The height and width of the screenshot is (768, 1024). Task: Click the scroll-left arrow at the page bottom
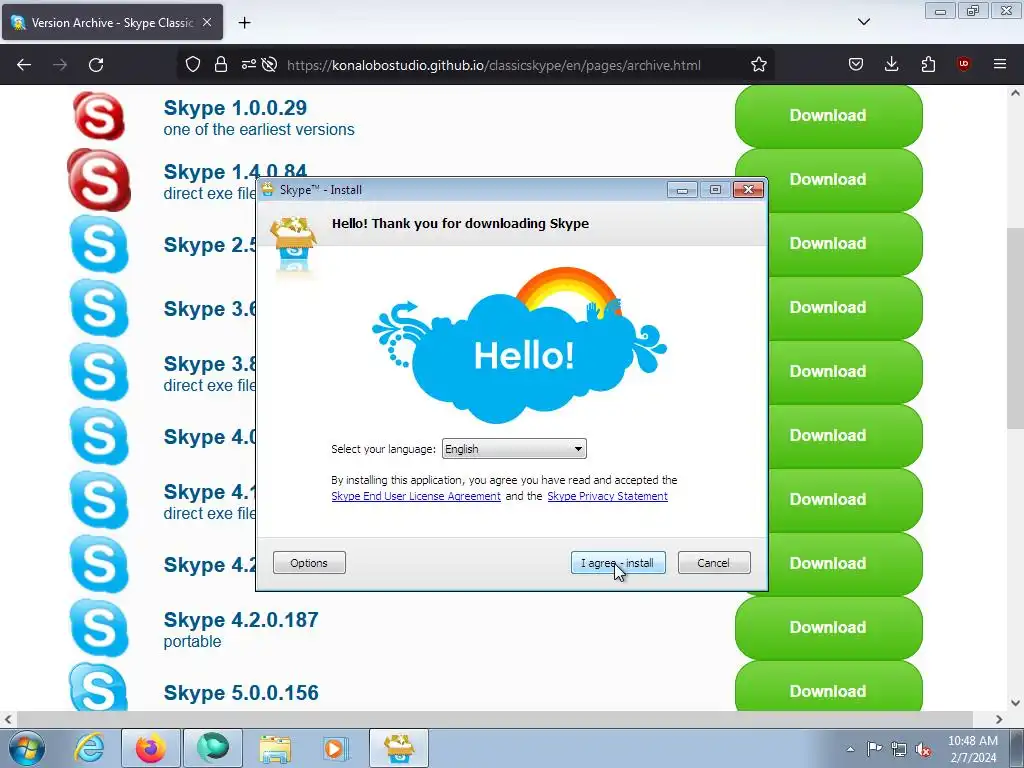click(8, 719)
